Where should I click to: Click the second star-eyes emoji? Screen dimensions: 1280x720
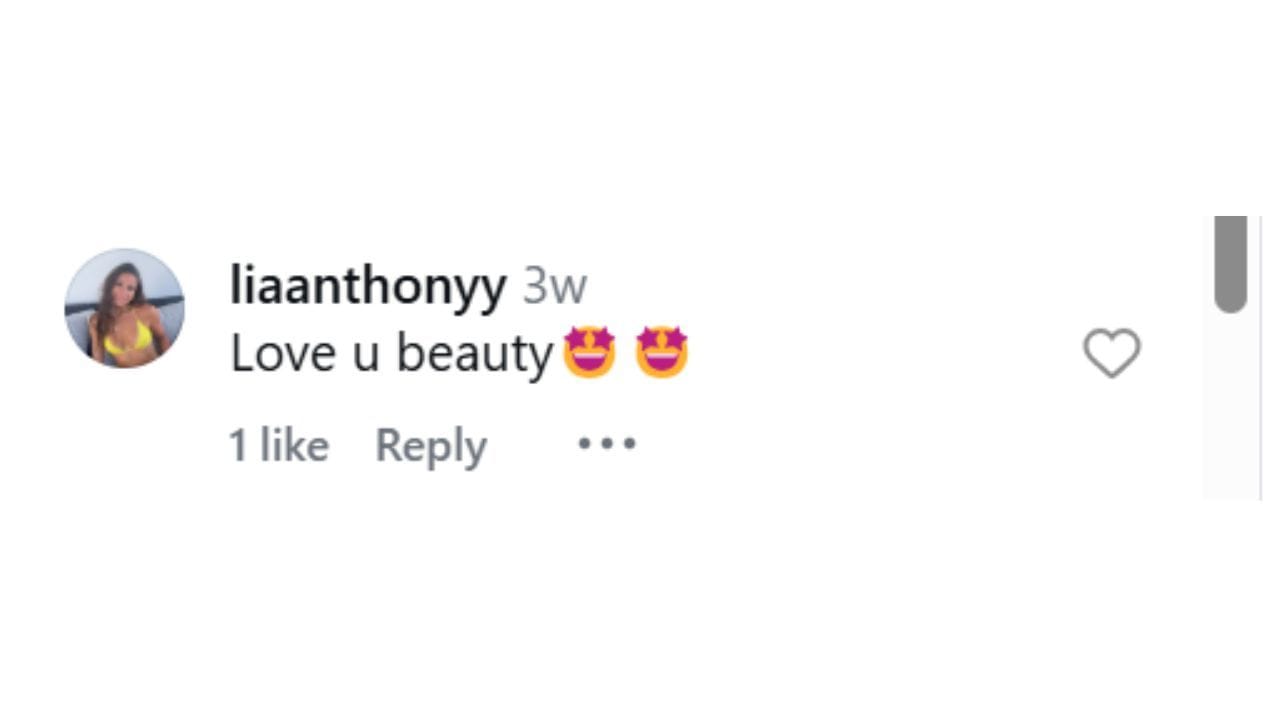point(662,353)
